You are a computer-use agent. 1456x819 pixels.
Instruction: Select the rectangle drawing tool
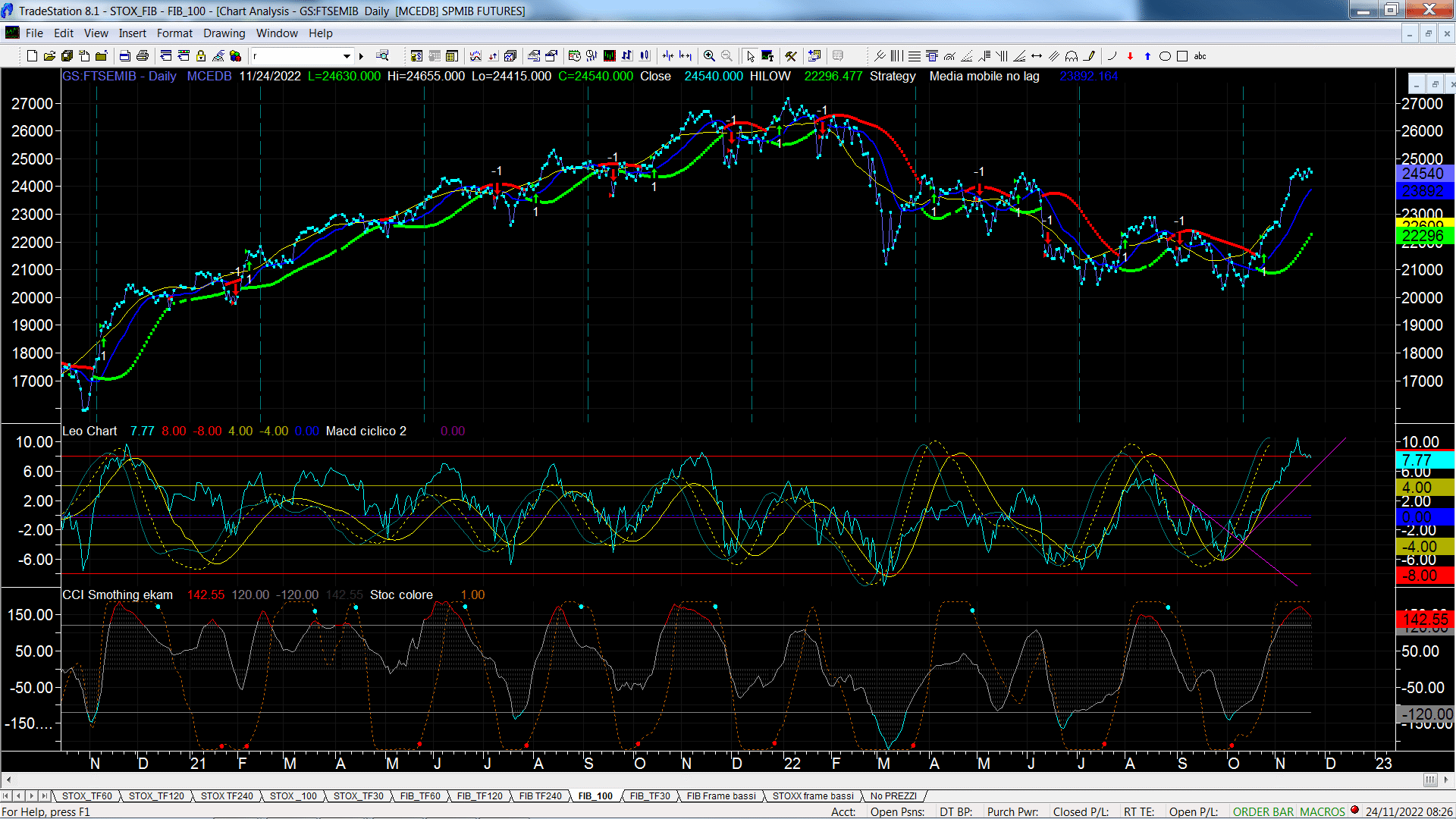tap(1182, 56)
